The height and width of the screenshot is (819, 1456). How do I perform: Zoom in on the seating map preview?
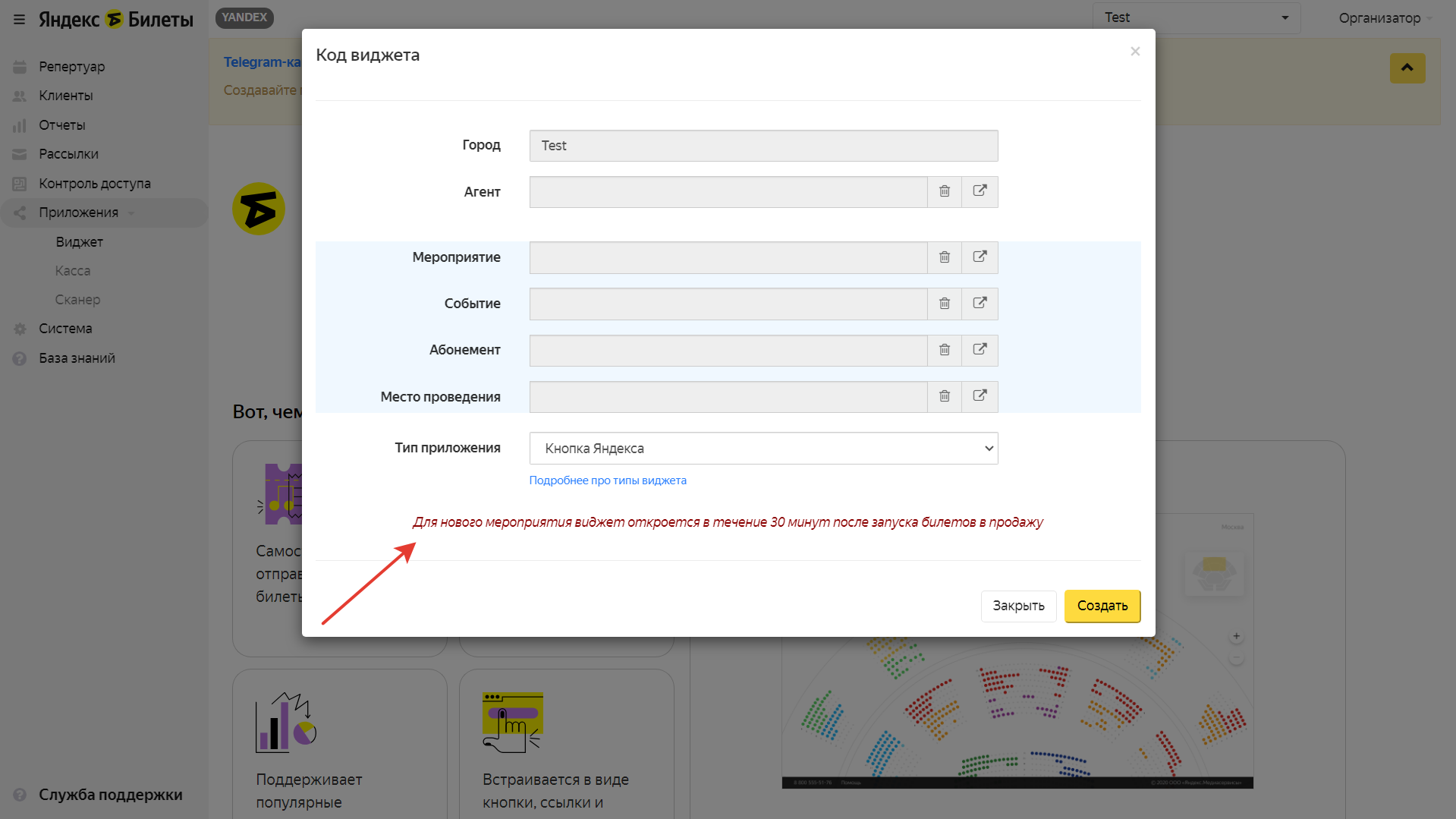click(x=1237, y=636)
